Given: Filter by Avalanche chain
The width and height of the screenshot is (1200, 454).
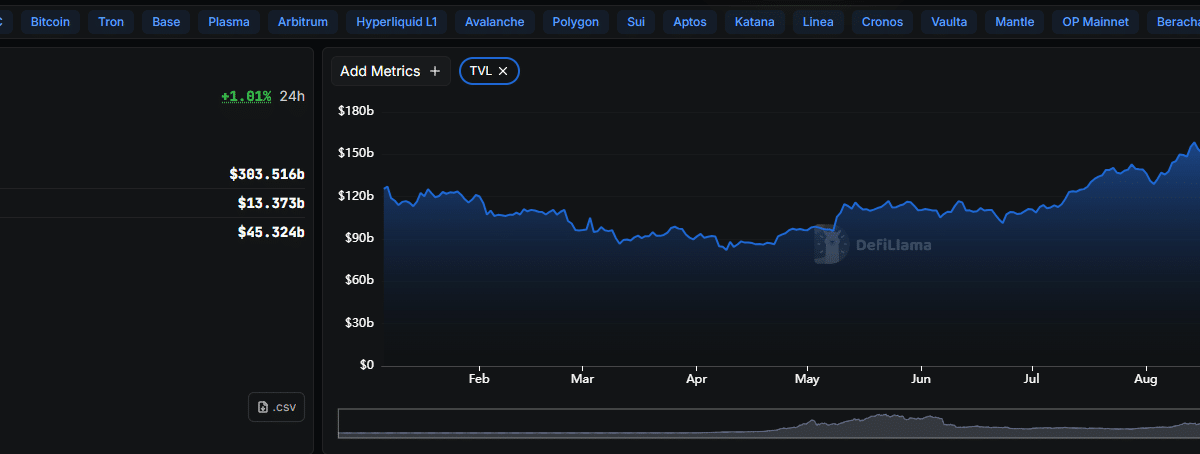Looking at the screenshot, I should [495, 21].
